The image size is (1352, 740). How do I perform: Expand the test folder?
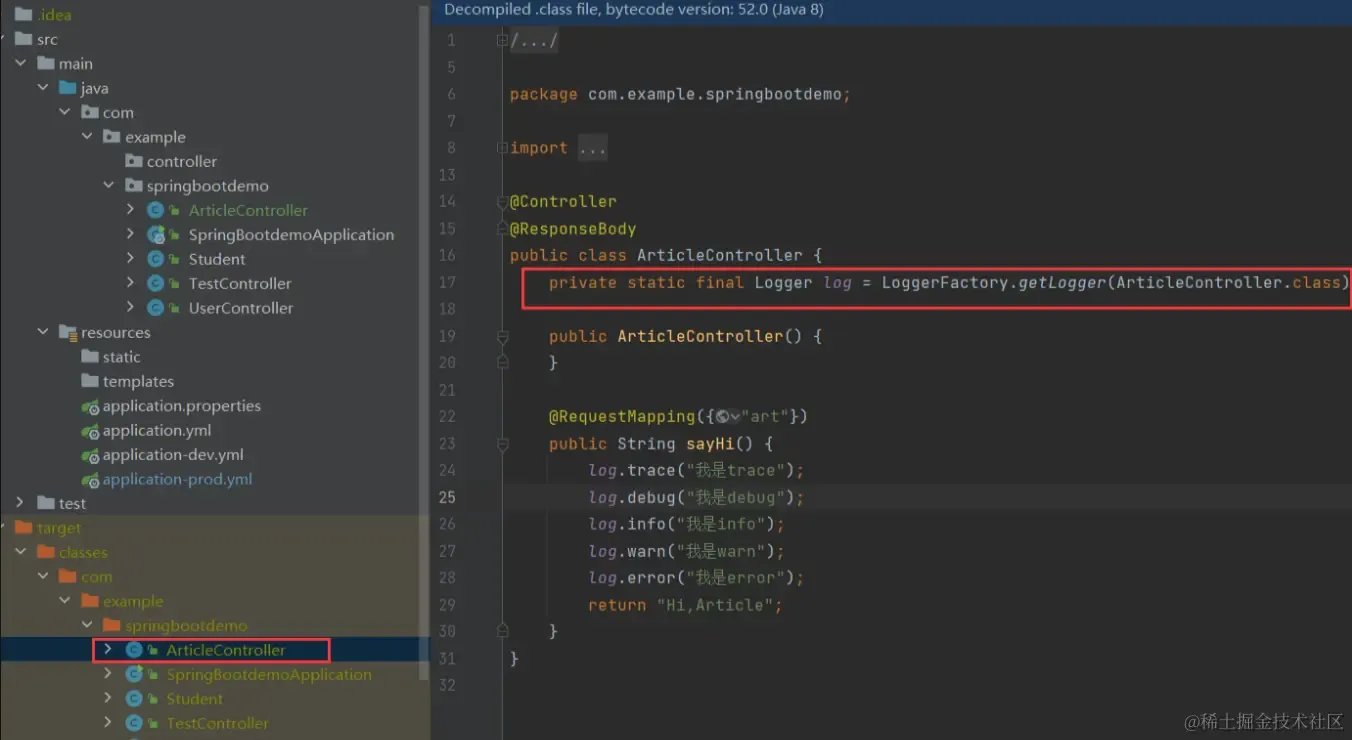(x=21, y=503)
